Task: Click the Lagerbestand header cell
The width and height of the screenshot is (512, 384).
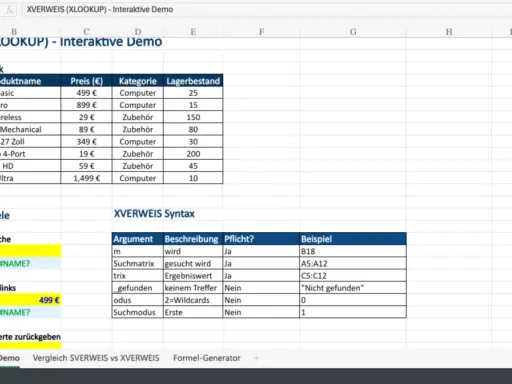Action: (x=193, y=81)
